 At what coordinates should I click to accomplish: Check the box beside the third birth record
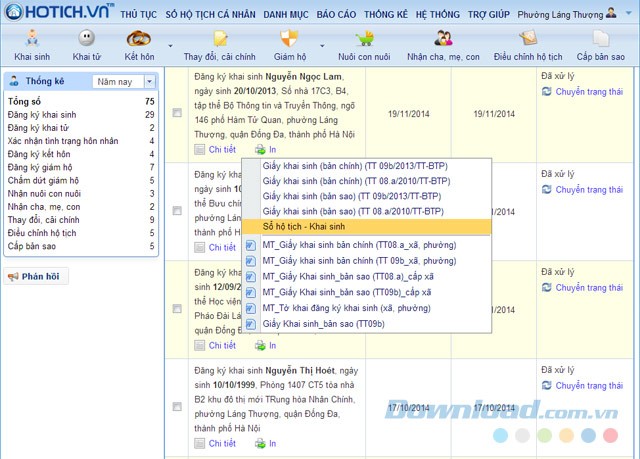pyautogui.click(x=177, y=309)
